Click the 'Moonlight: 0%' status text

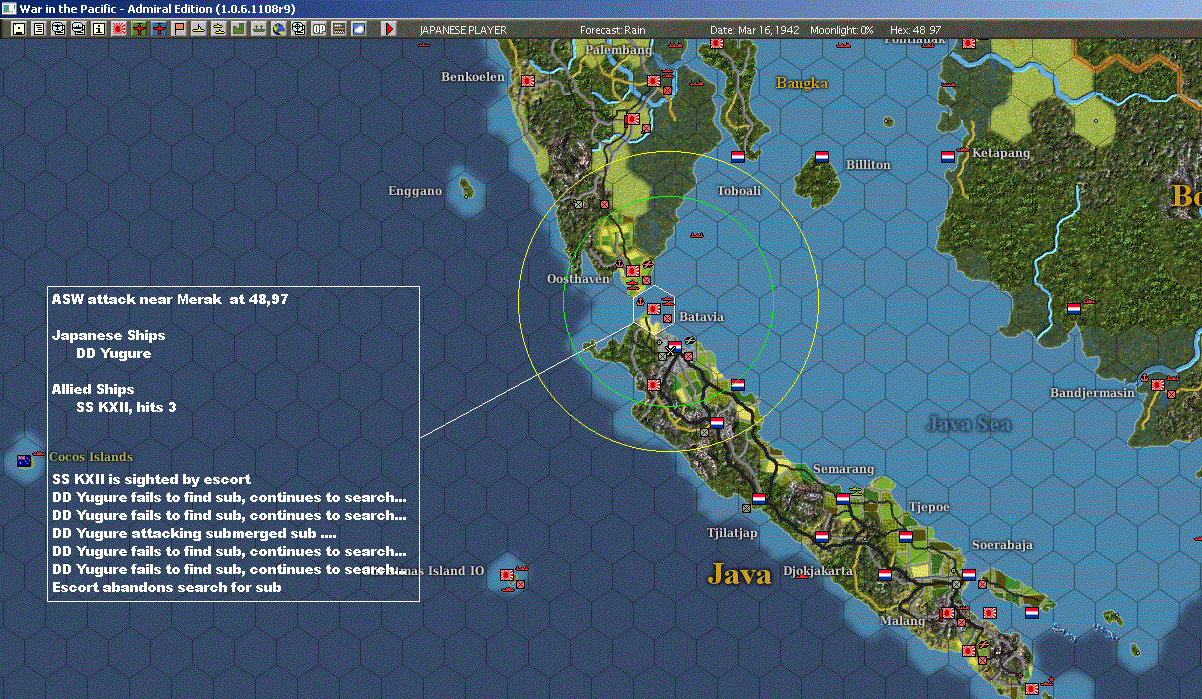(x=842, y=30)
